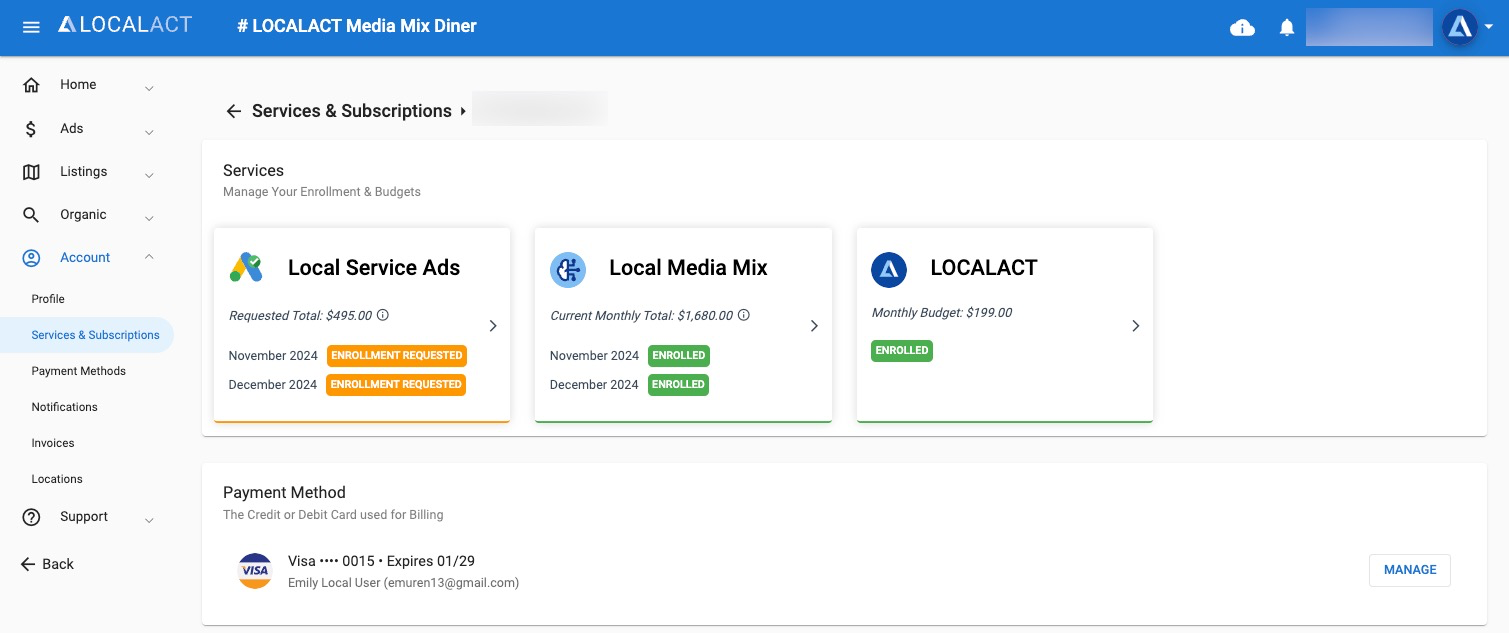Open the notifications bell

tap(1287, 28)
